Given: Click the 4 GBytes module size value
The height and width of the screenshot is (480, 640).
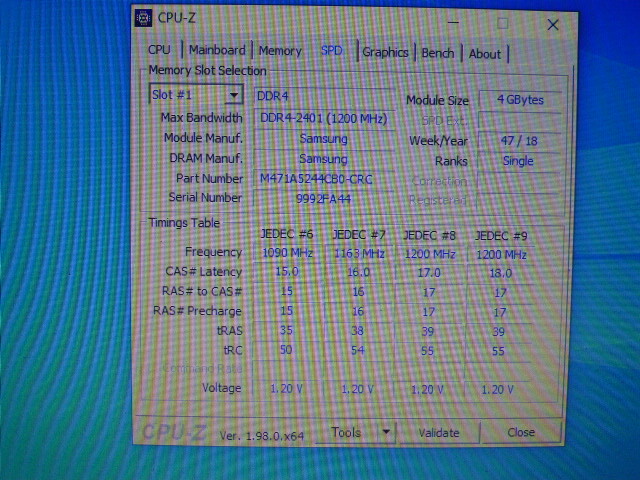Looking at the screenshot, I should [x=520, y=100].
